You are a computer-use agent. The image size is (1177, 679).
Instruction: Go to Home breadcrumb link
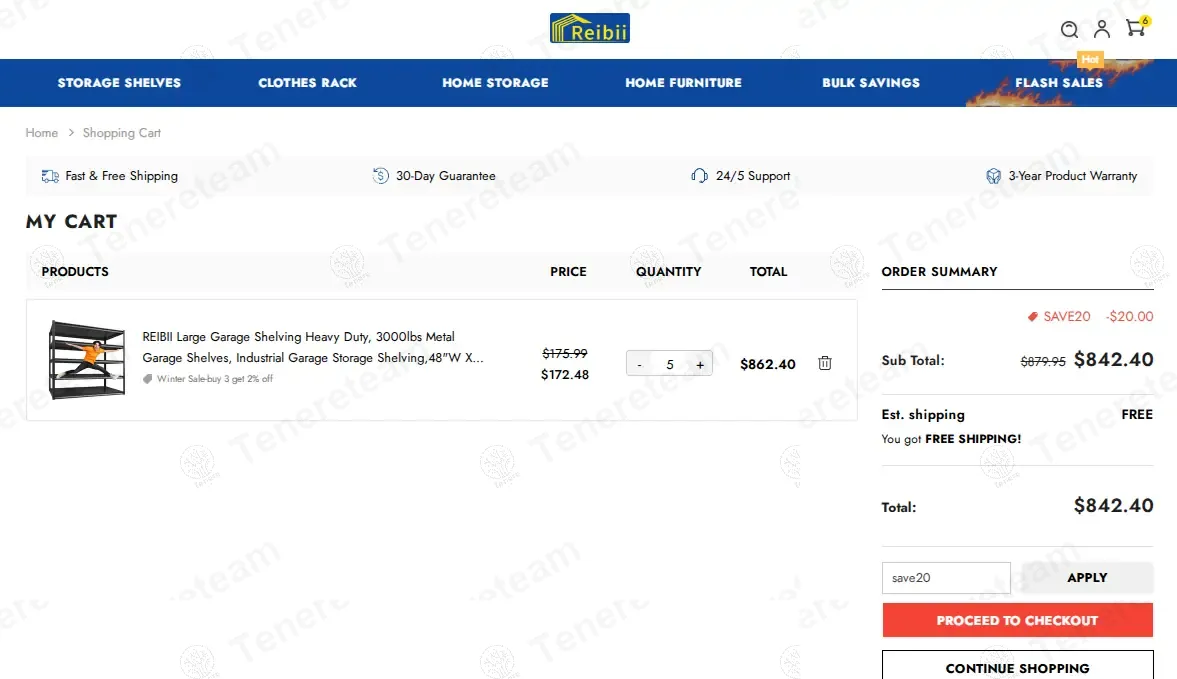42,133
